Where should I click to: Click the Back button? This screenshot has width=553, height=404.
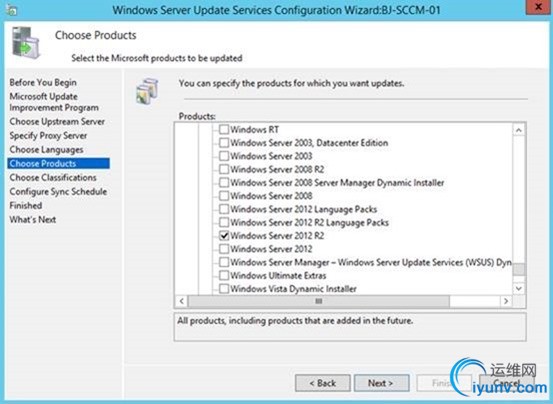tap(323, 383)
